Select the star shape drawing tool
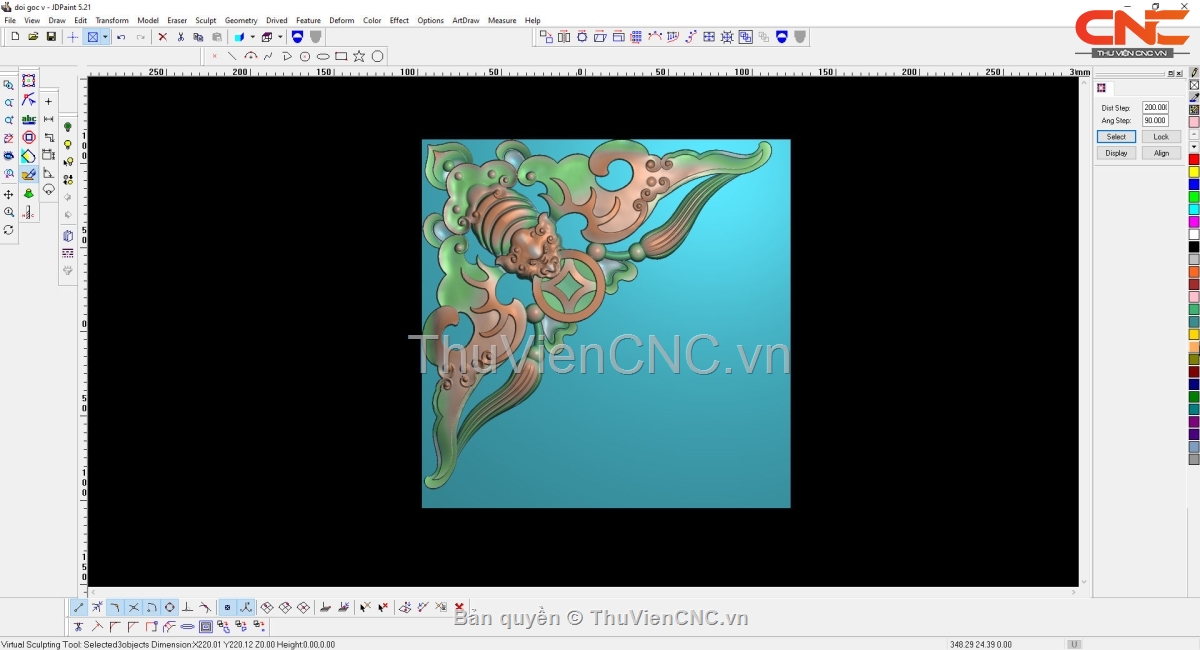The height and width of the screenshot is (650, 1200). (359, 57)
